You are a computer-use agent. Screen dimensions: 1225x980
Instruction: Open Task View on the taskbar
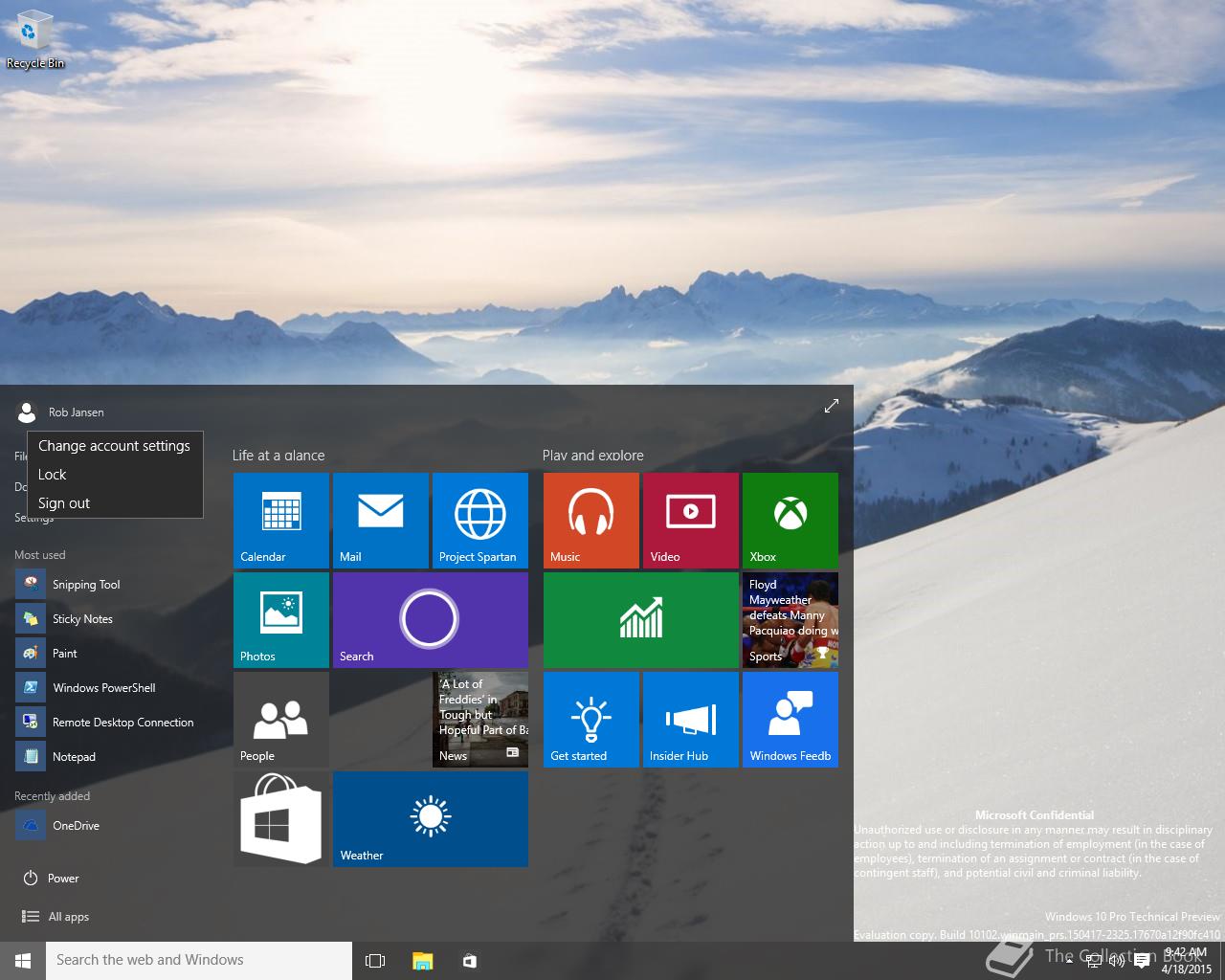pos(375,961)
